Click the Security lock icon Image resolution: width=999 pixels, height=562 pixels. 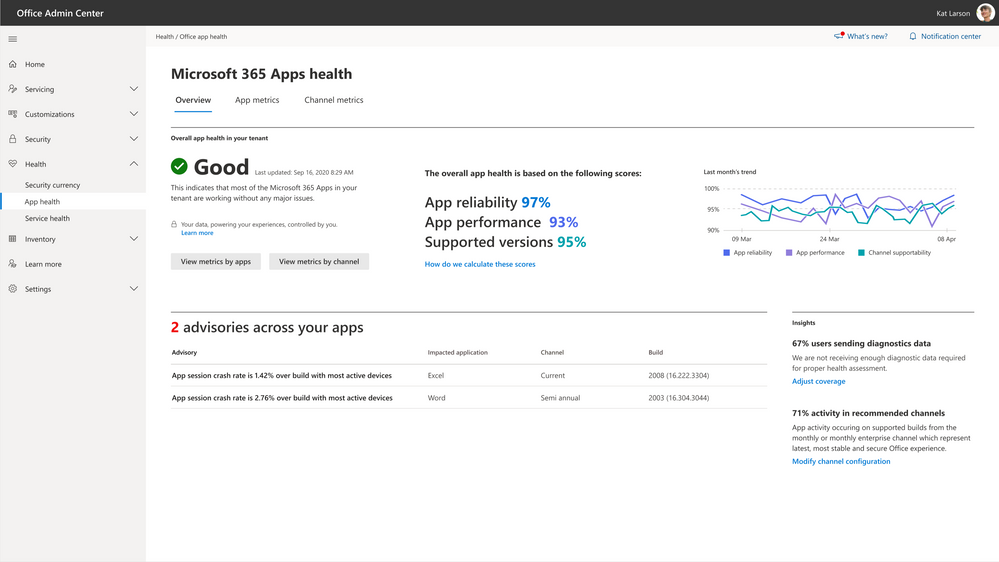(13, 138)
